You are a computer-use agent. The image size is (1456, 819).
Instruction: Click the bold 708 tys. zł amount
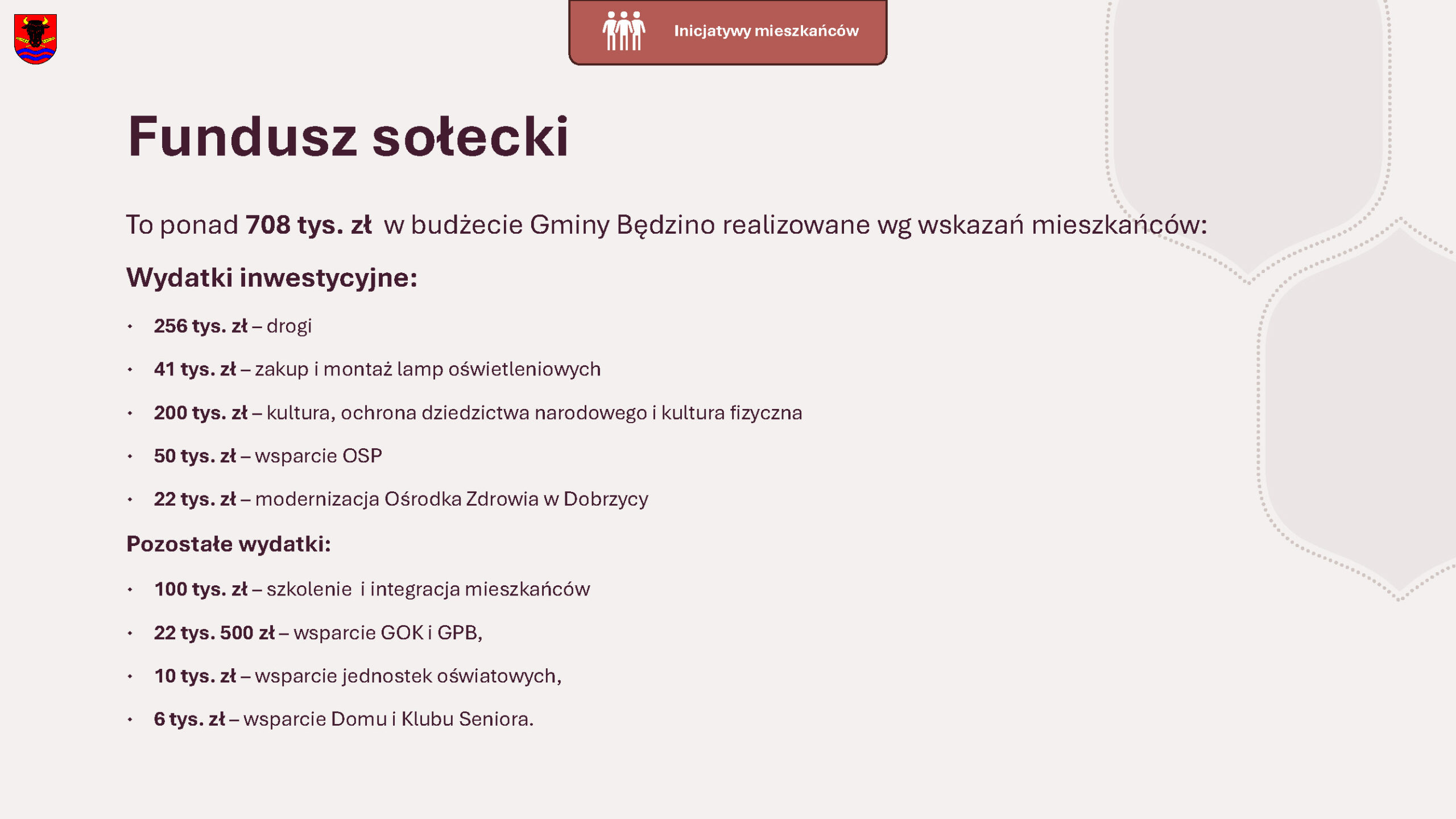coord(309,225)
